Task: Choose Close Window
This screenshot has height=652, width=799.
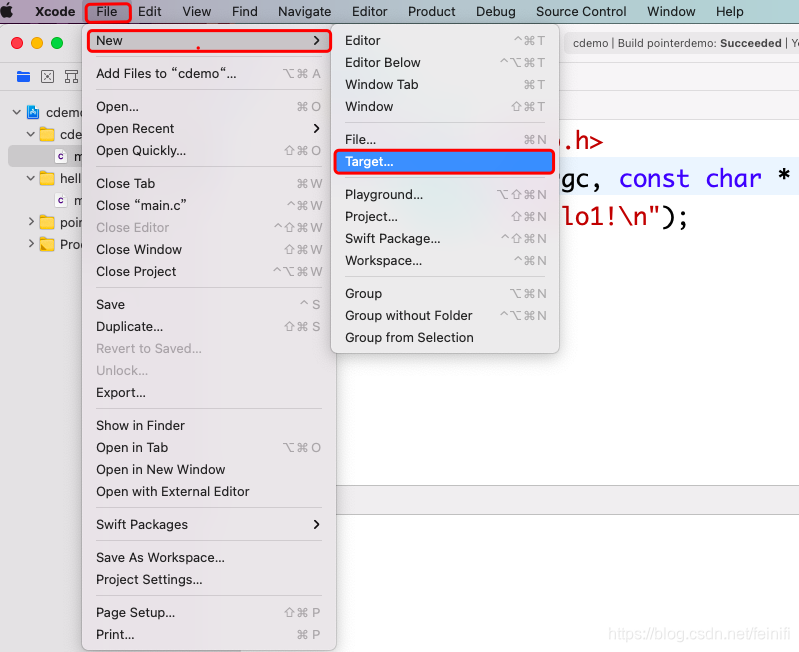Action: pos(209,250)
